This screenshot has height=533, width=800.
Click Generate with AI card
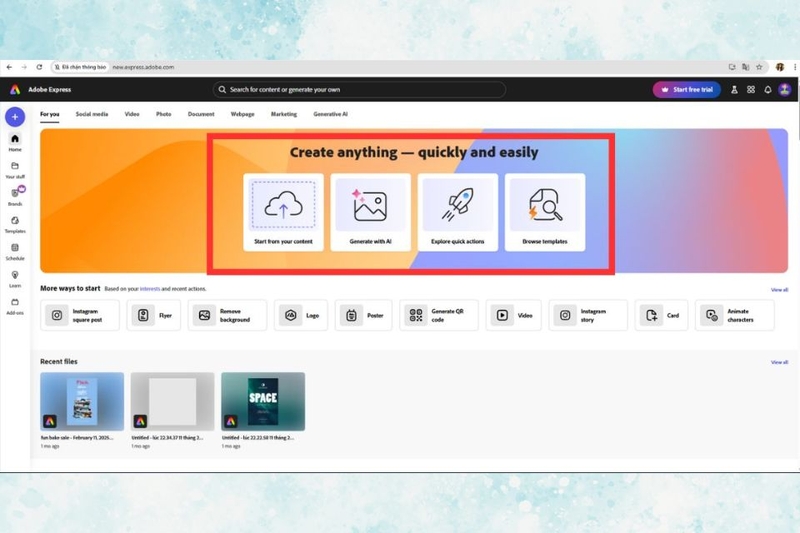click(370, 212)
